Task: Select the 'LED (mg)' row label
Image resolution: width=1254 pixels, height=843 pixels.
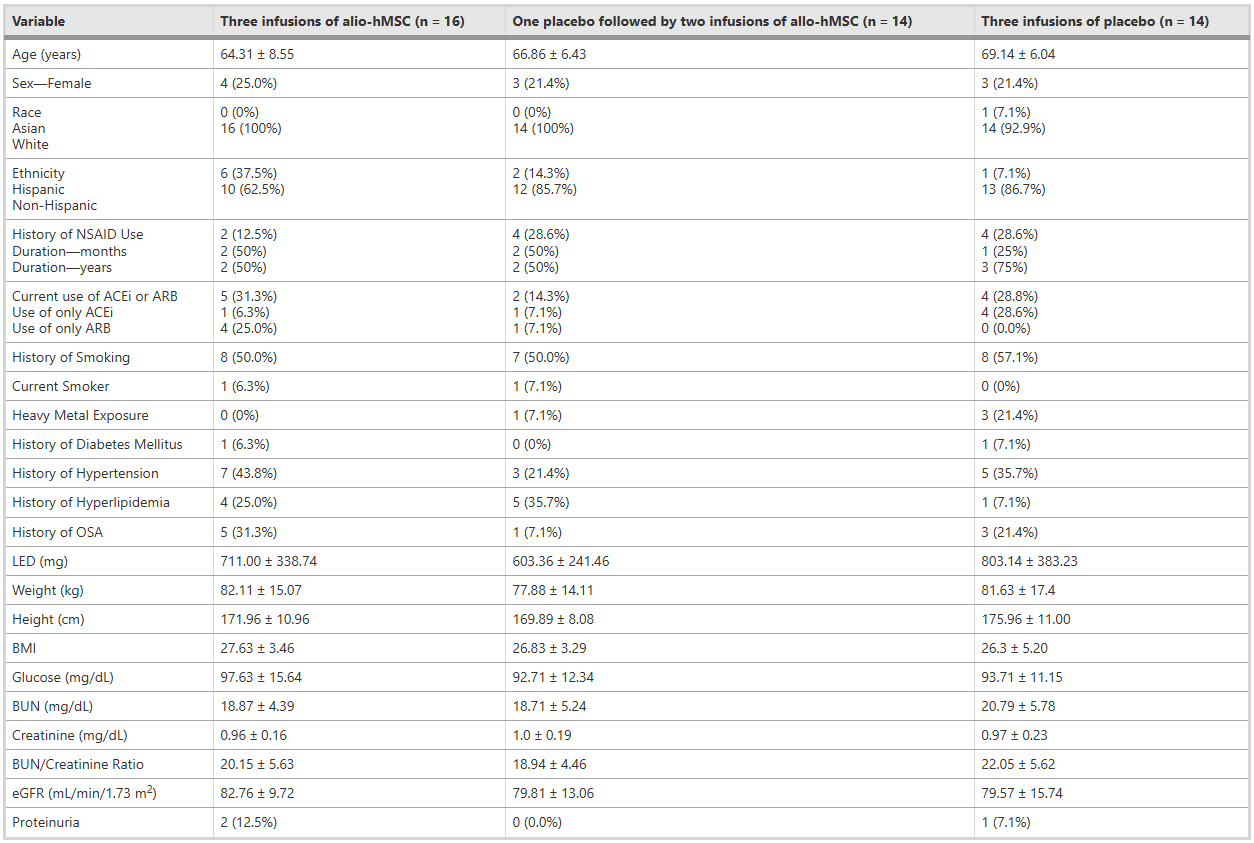Action: pos(40,561)
